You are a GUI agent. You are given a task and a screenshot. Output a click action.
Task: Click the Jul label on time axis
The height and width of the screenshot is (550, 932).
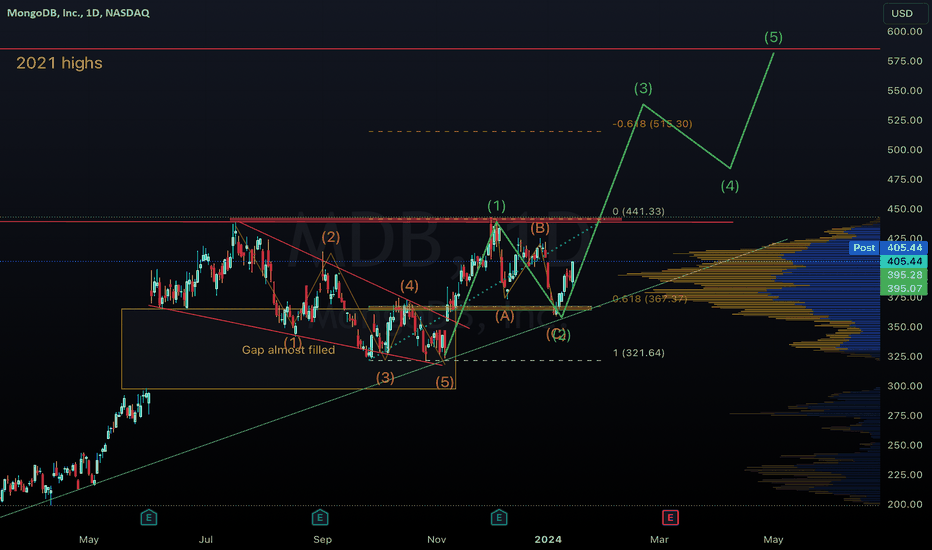point(206,539)
